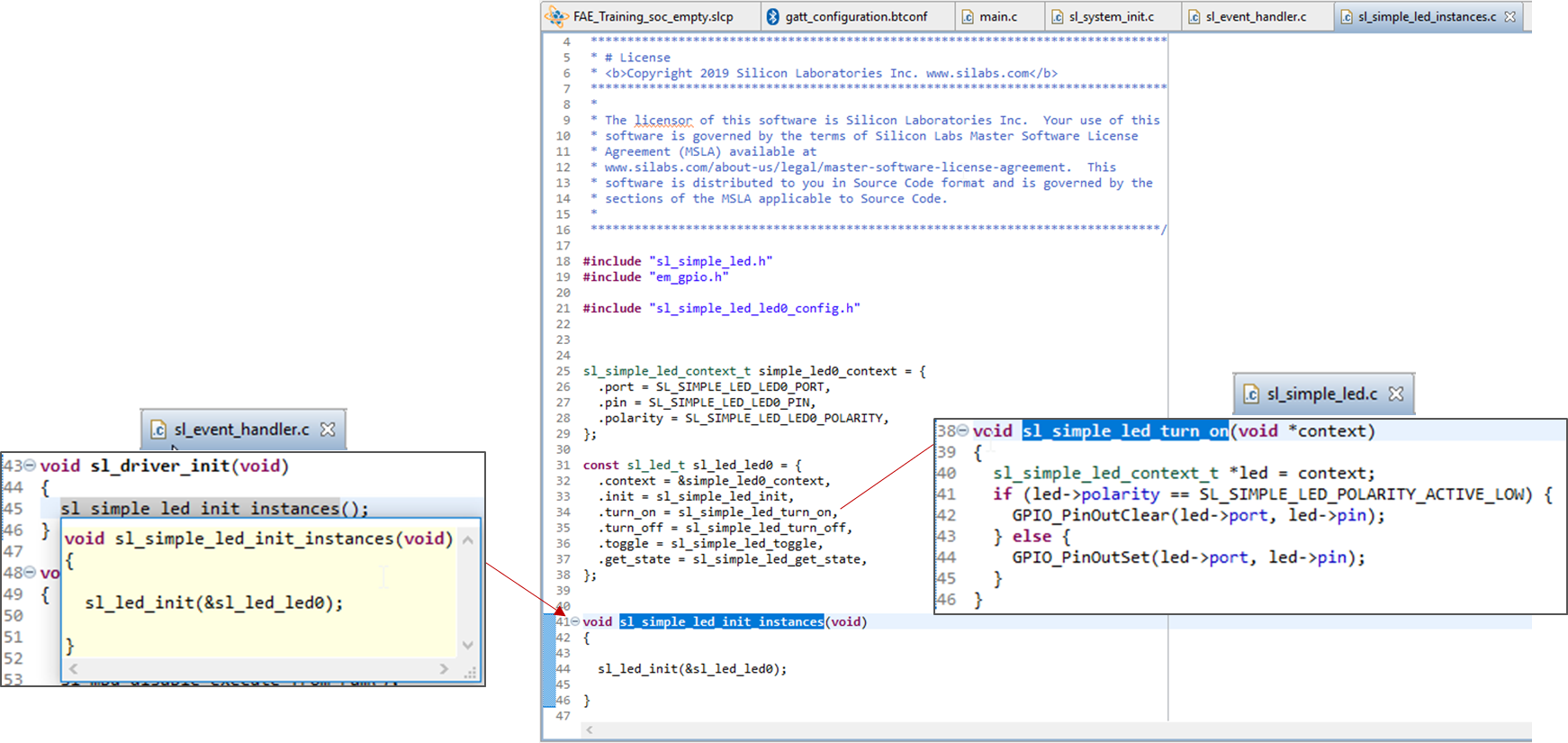The width and height of the screenshot is (1568, 743).
Task: Click the hover popup scroll-left arrow
Action: 73,669
